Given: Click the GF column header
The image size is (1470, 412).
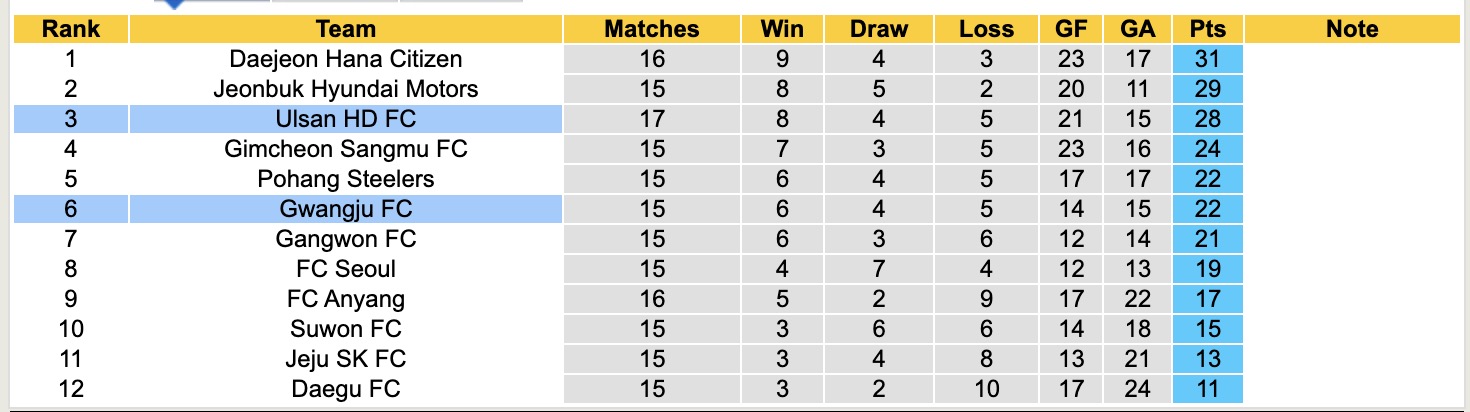Looking at the screenshot, I should [1071, 29].
